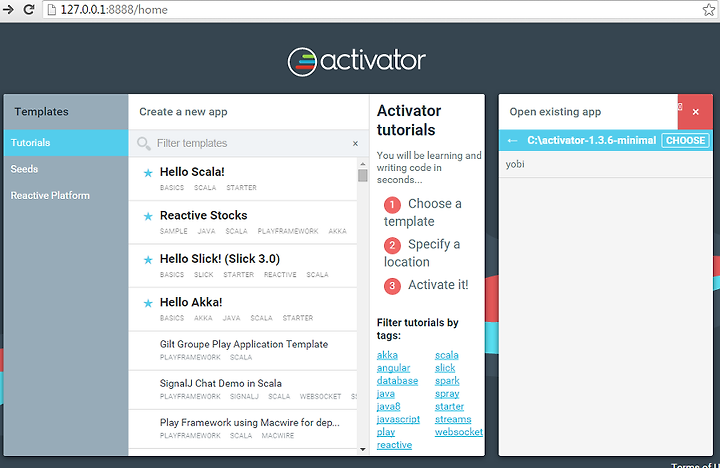720x468 pixels.
Task: Click SAMPLE tag under Reactive Stocks
Action: point(173,231)
